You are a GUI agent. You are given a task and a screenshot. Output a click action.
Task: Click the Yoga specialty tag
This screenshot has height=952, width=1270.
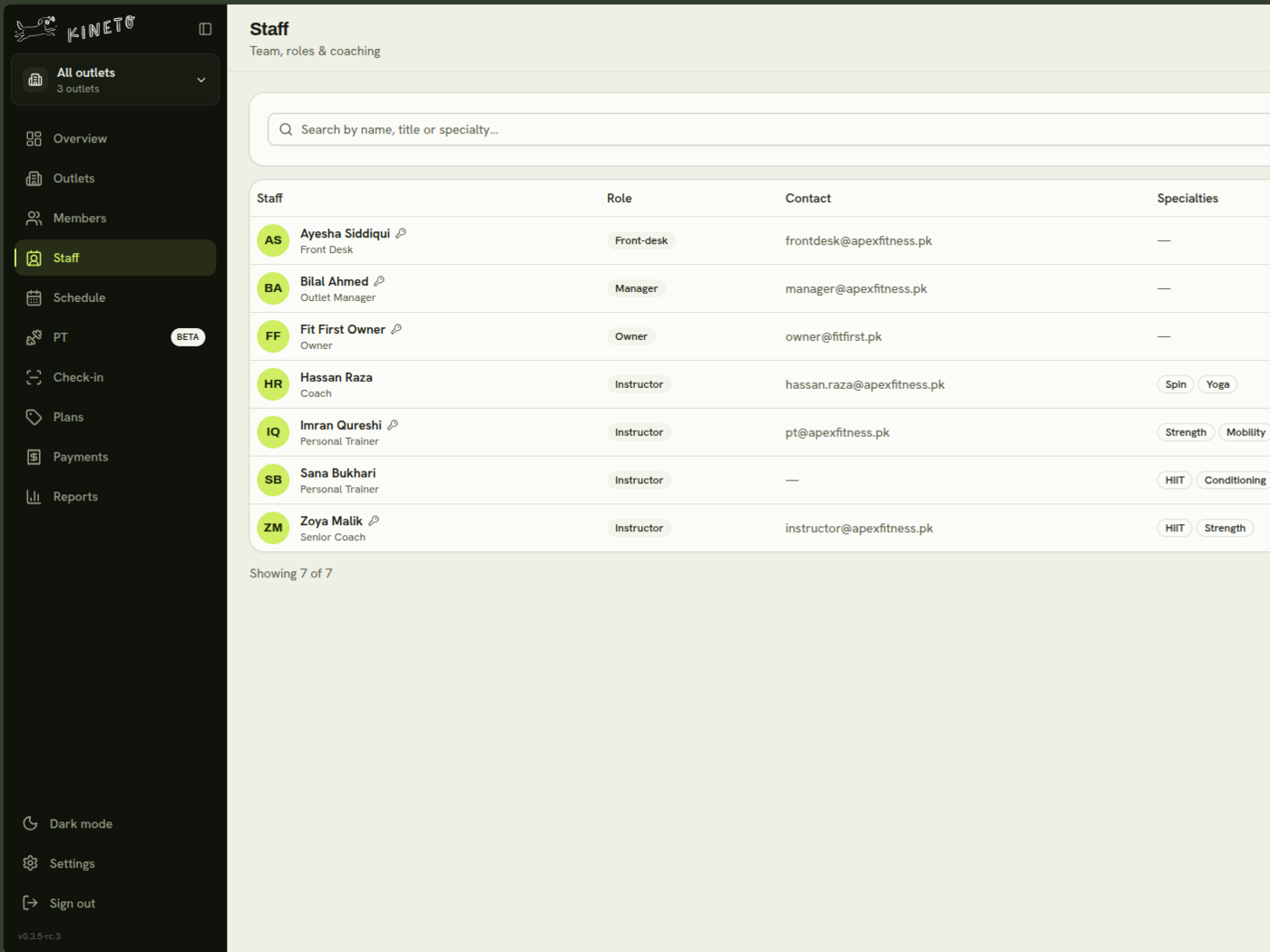pyautogui.click(x=1217, y=384)
